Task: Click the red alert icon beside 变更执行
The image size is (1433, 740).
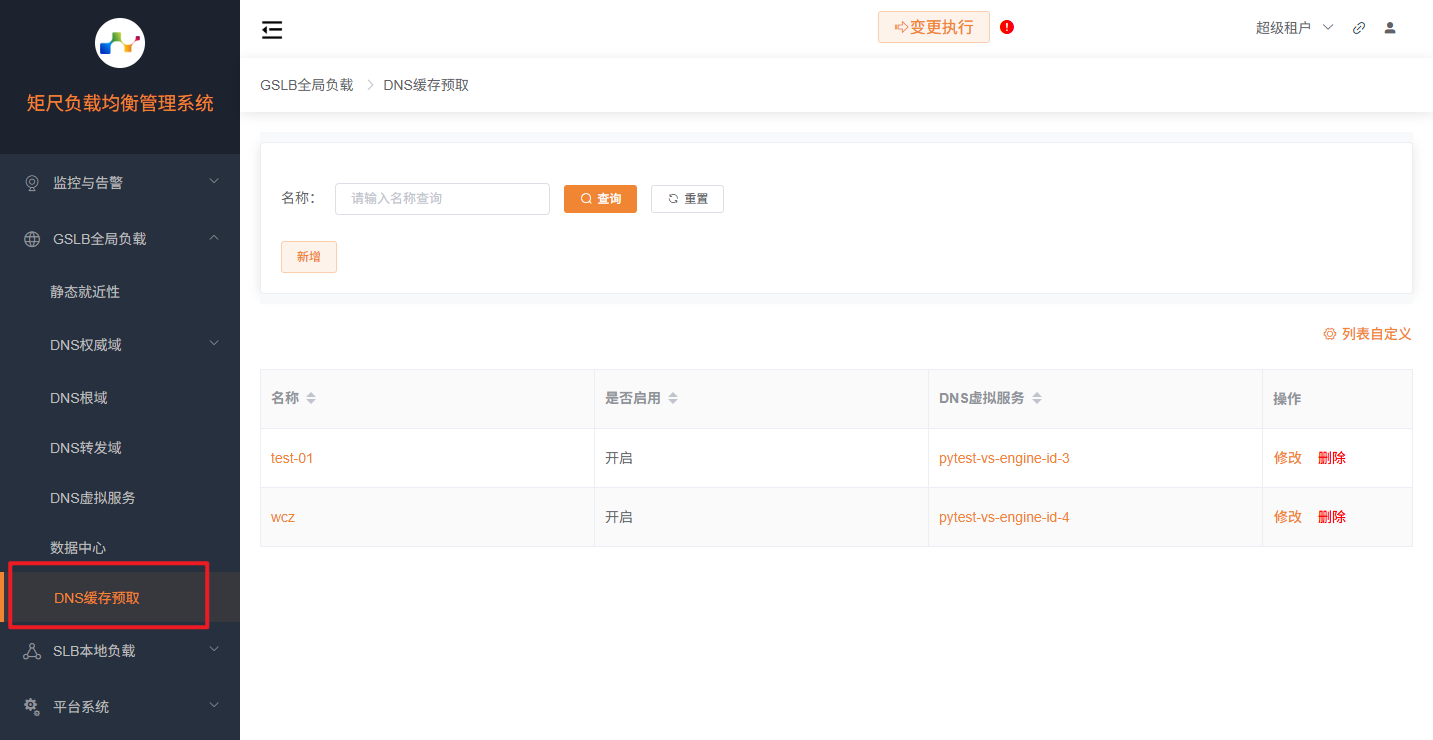Action: (x=1007, y=27)
